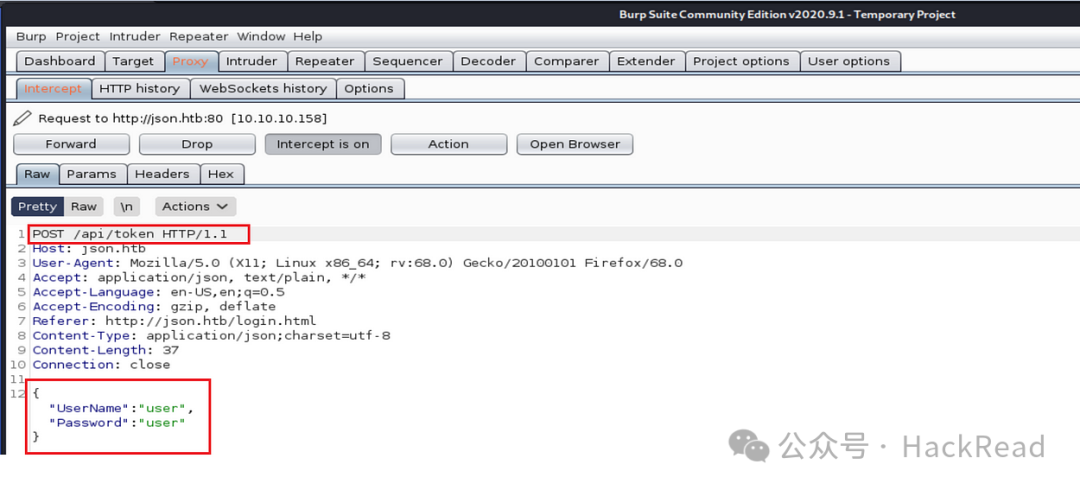Click the User-Agent header line

coord(357,263)
